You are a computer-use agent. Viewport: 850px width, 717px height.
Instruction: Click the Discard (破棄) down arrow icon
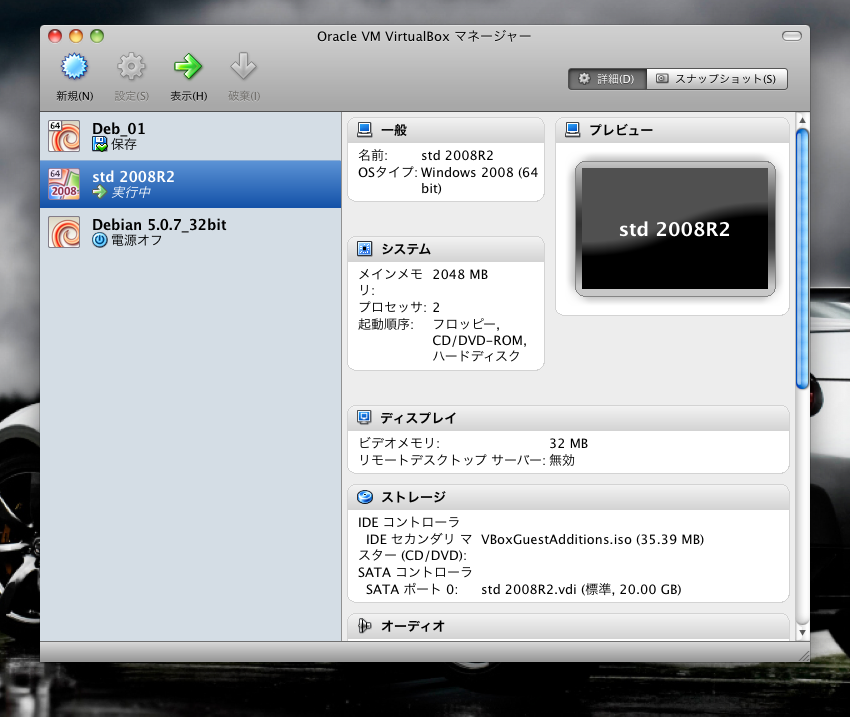tap(243, 67)
